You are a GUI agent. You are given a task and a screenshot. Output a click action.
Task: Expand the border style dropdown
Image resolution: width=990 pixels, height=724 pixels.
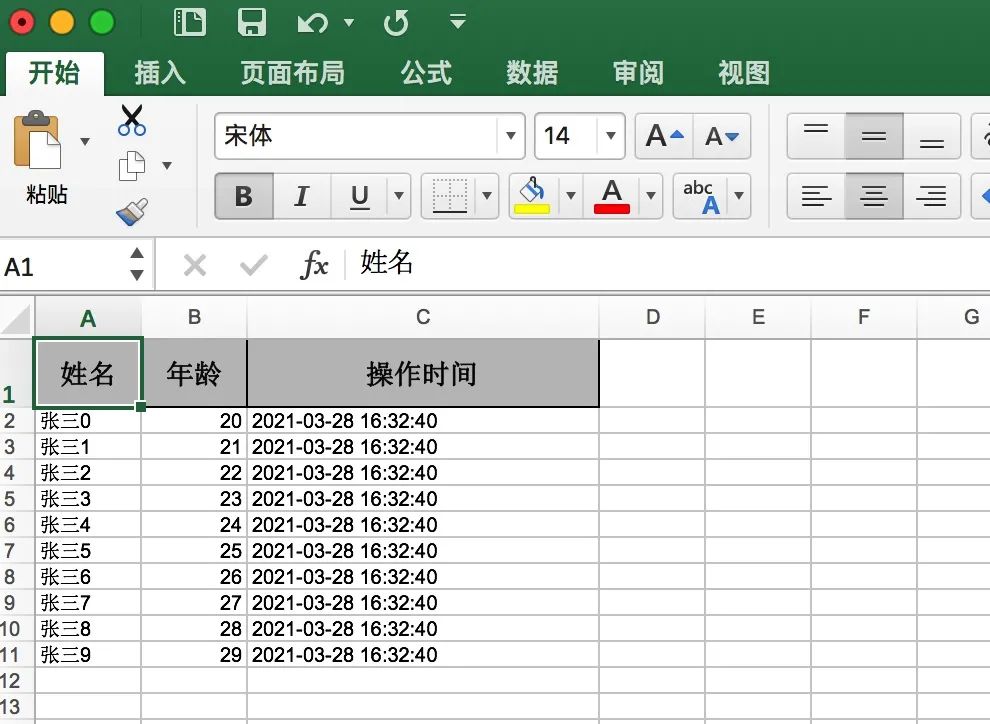pos(487,196)
